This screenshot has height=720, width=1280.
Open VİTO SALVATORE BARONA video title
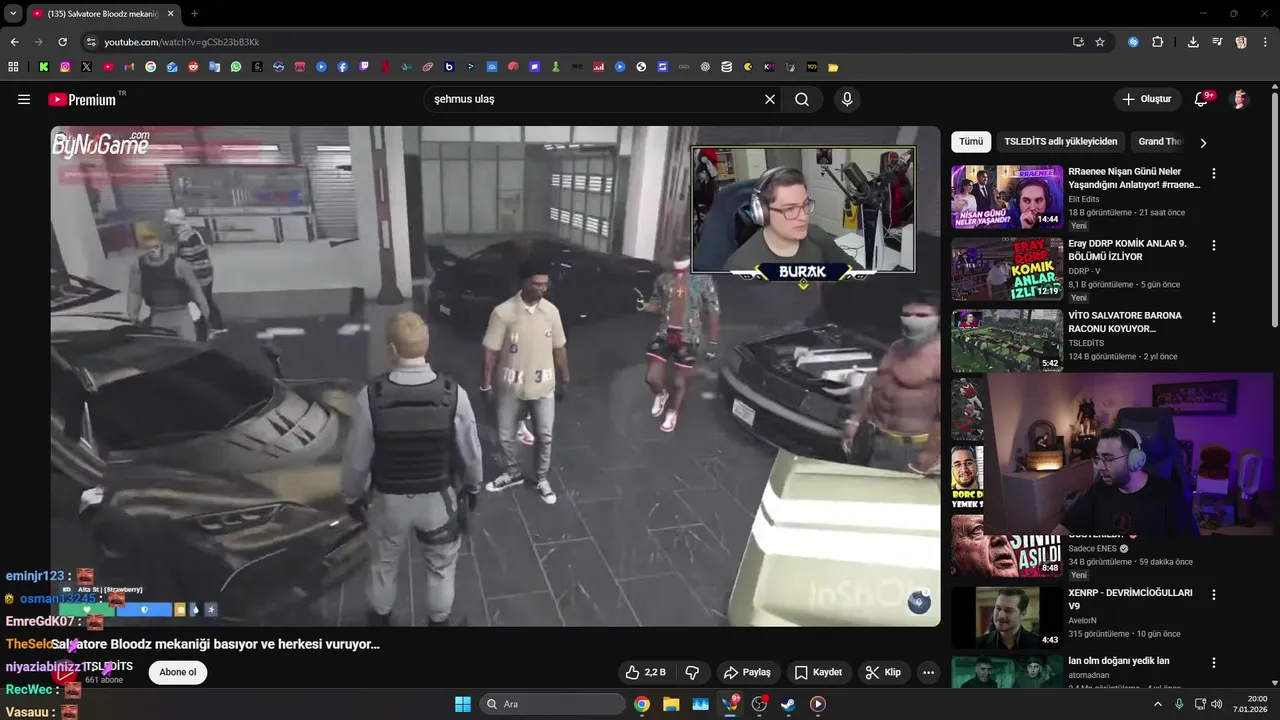tap(1125, 322)
